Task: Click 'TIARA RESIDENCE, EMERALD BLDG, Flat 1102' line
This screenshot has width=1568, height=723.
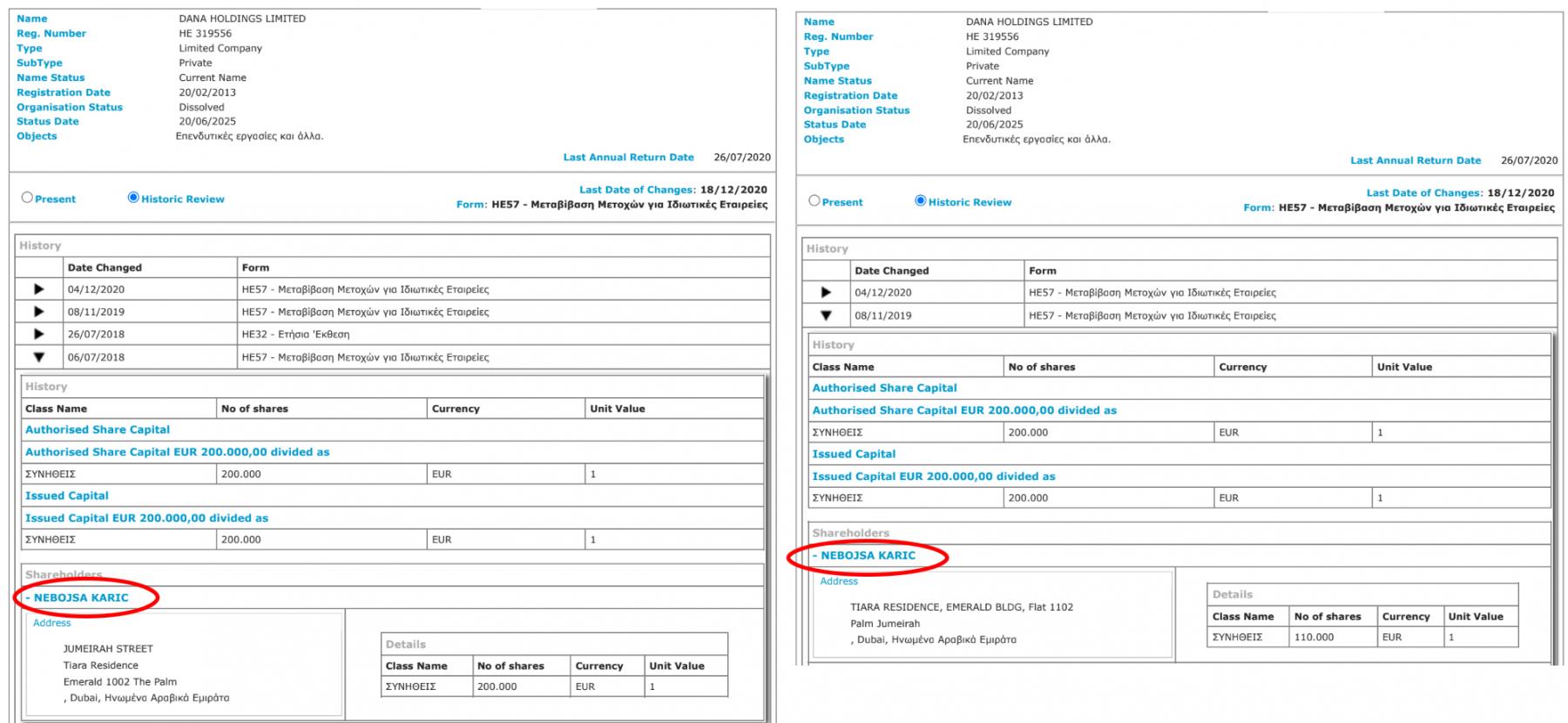Action: (962, 607)
